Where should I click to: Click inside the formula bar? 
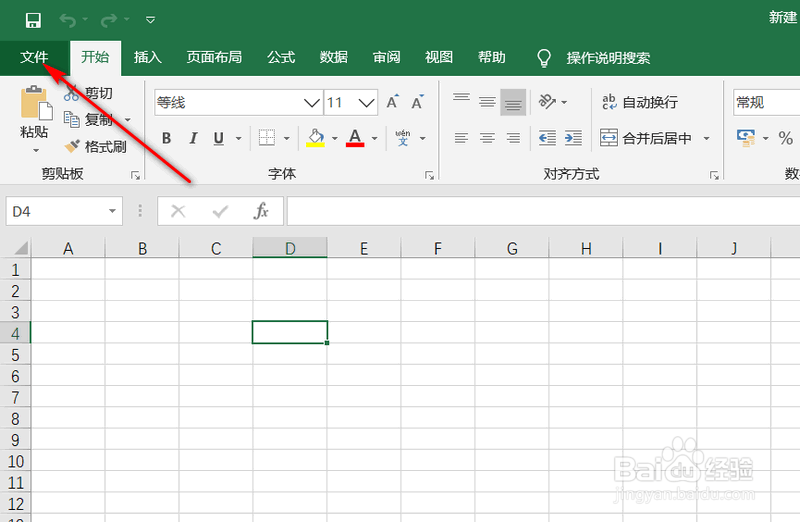tap(543, 211)
